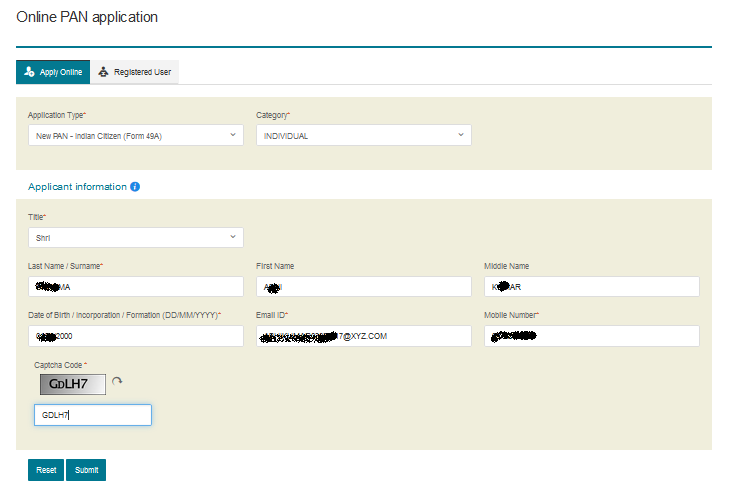Viewport: 734px width, 499px height.
Task: Expand the Category dropdown showing INDIVIDUAL
Action: tap(363, 135)
